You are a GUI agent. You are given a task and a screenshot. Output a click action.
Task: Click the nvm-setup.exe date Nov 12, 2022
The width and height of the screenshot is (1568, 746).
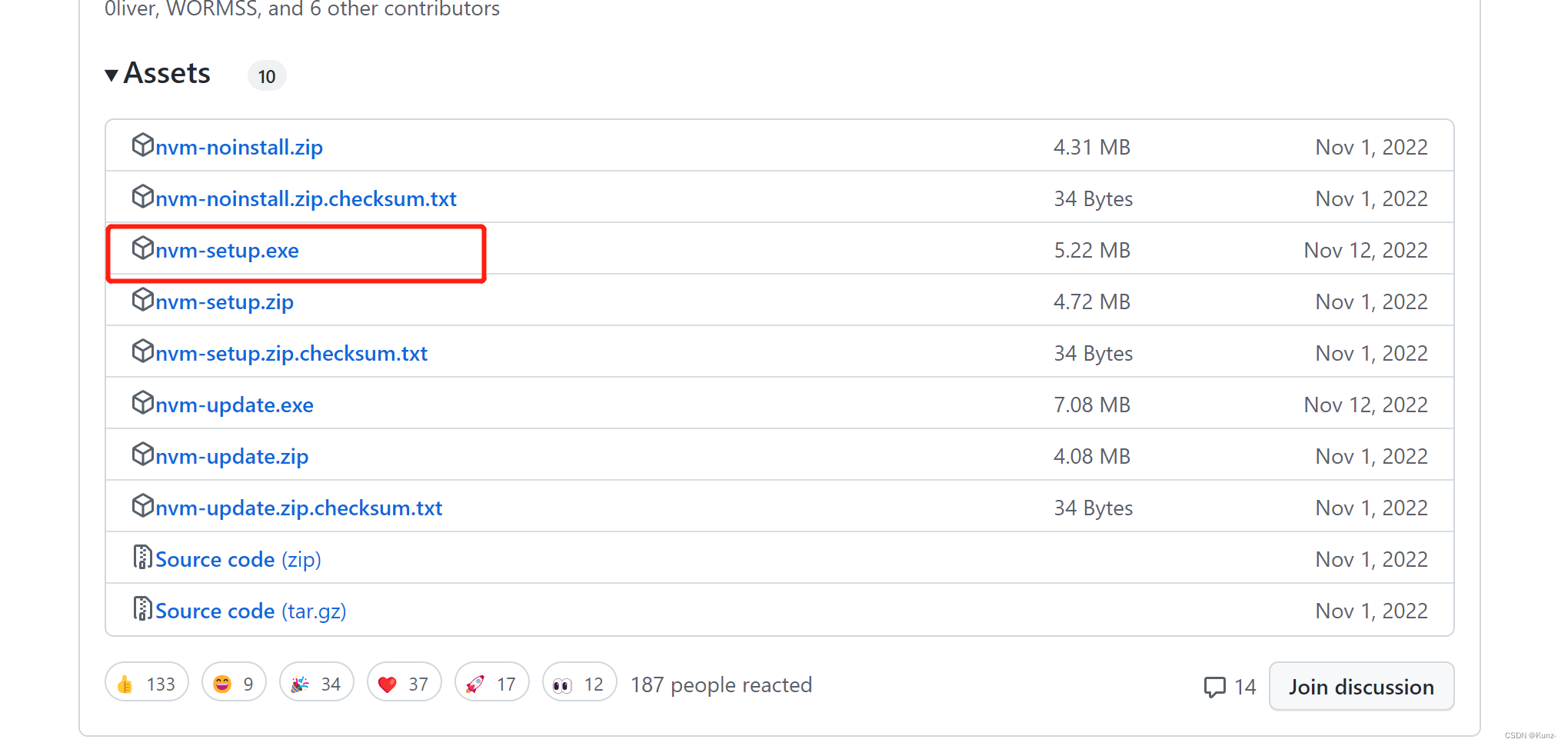coord(1366,250)
